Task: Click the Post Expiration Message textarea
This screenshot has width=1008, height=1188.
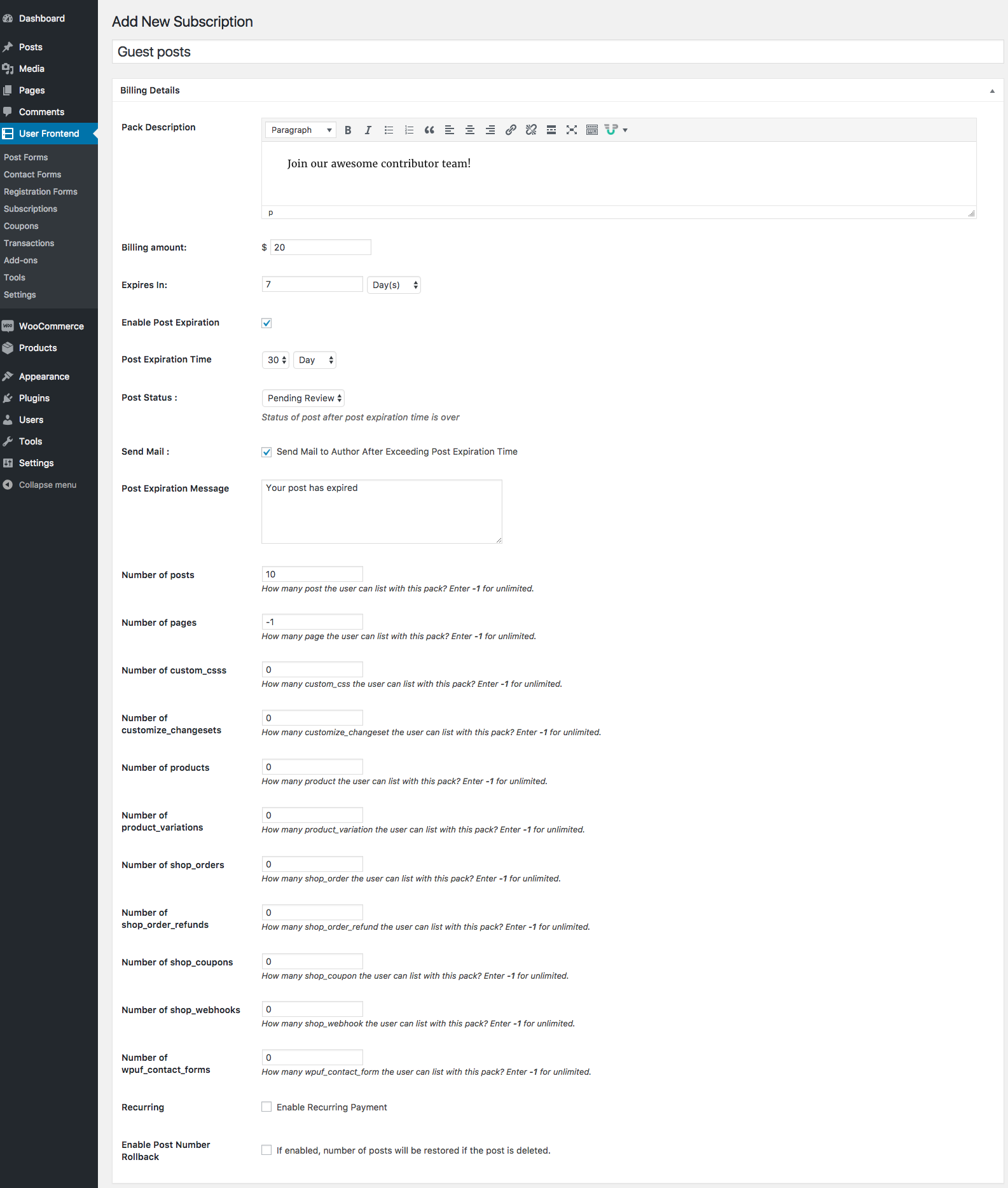Action: tap(382, 511)
